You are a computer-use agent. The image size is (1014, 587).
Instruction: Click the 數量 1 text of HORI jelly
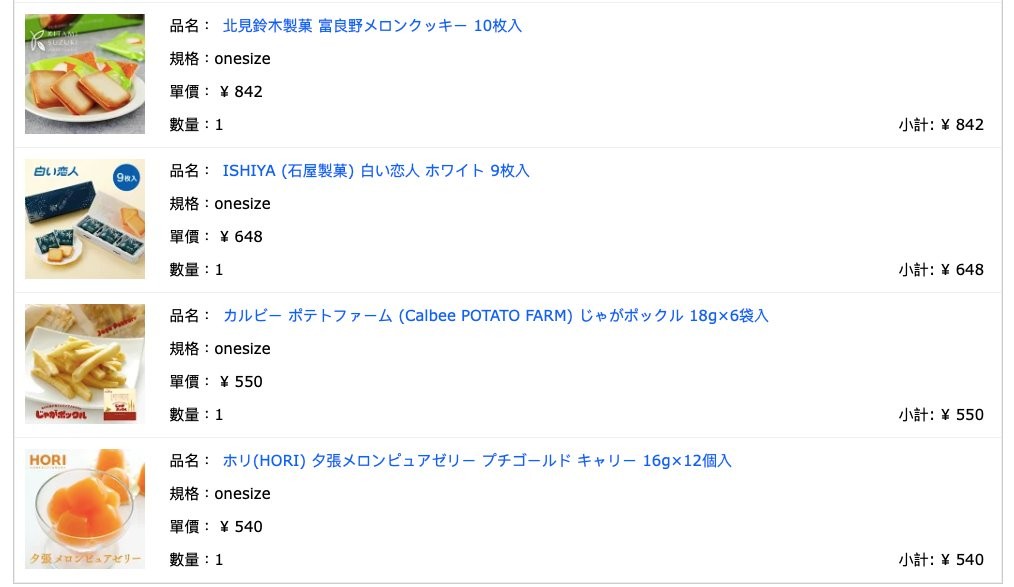[x=196, y=559]
